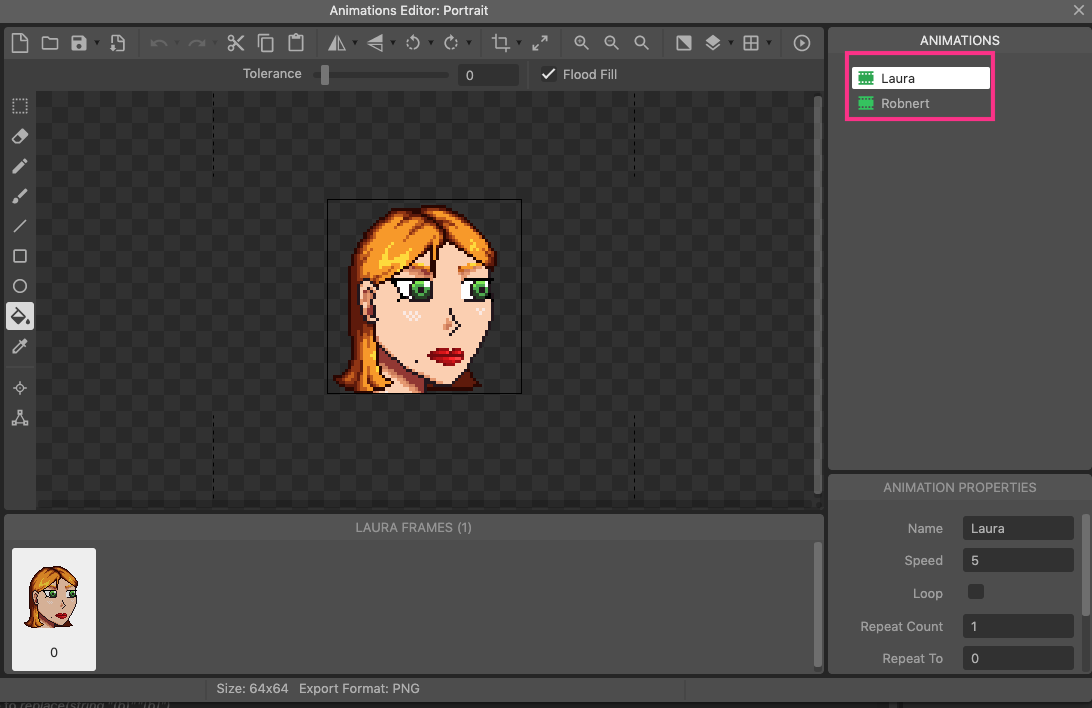
Task: Enable the Loop checkbox
Action: point(976,592)
